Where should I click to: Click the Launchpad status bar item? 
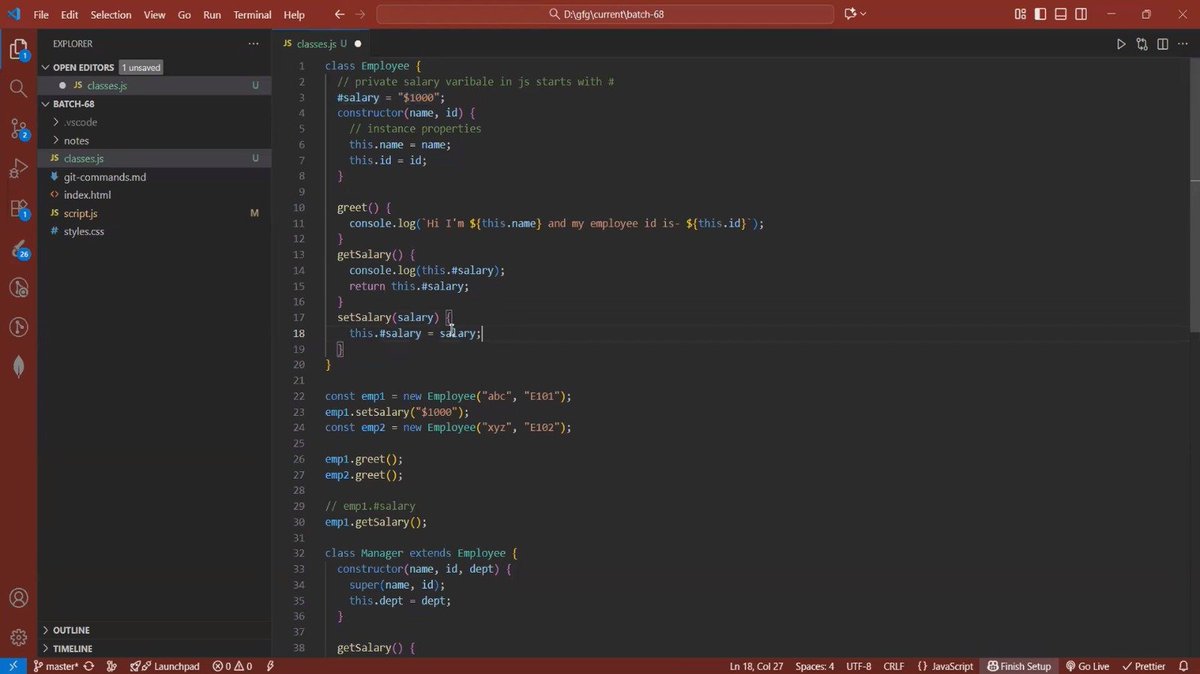click(165, 666)
